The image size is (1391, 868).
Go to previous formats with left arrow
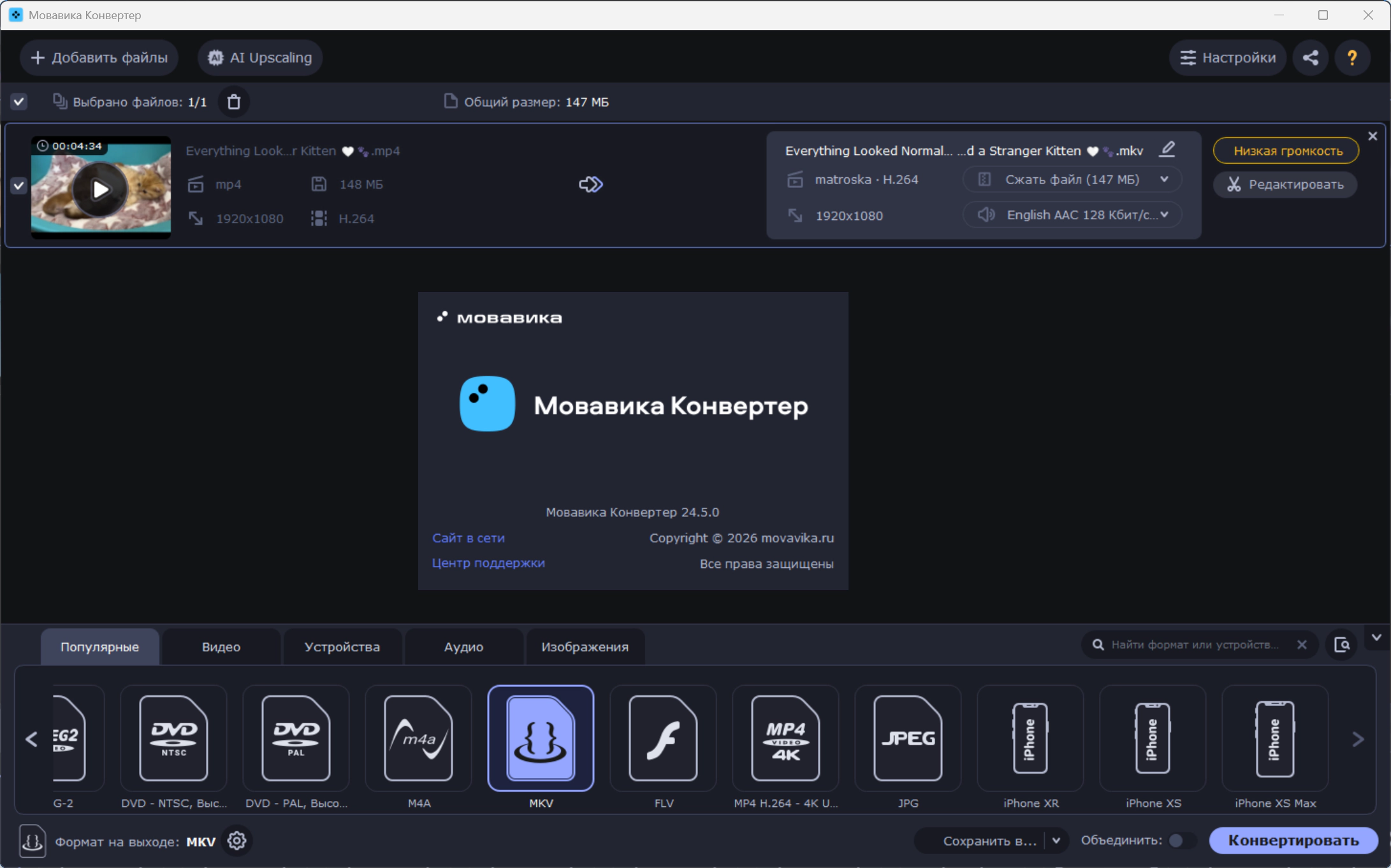tap(31, 739)
